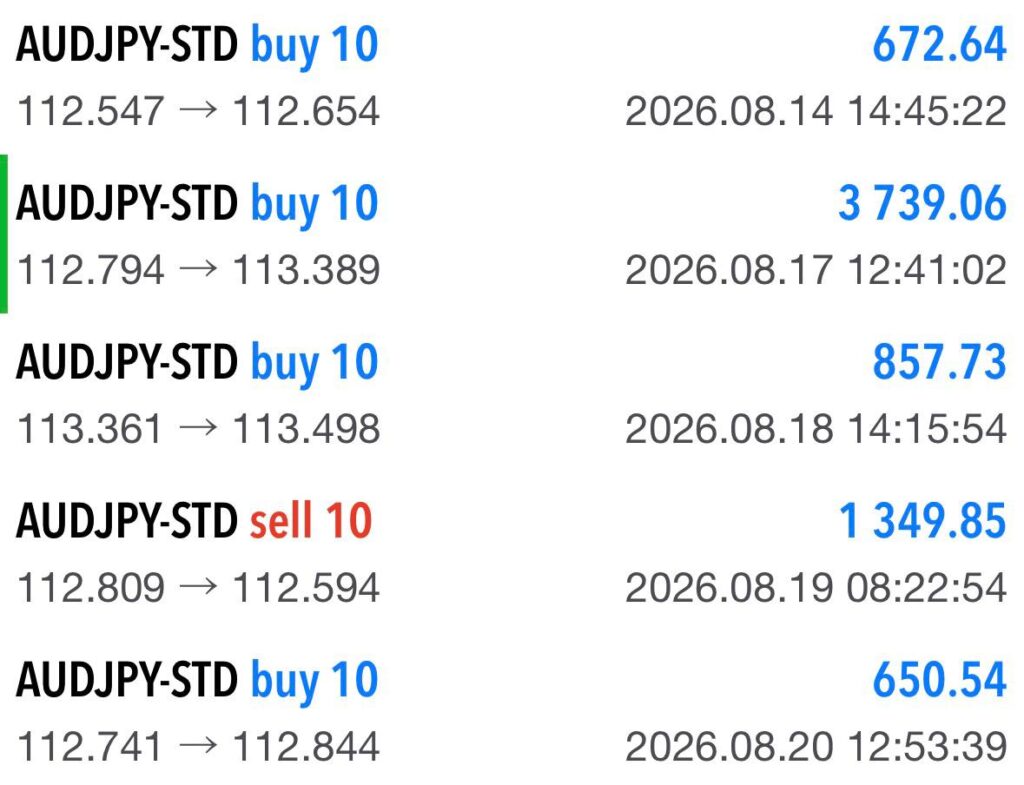Tap the price range 113.361 → 113.498
This screenshot has height=785, width=1024.
tap(199, 428)
